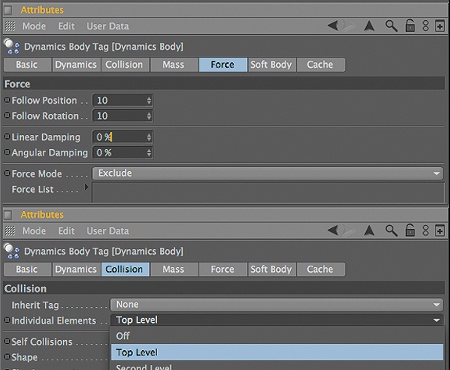The height and width of the screenshot is (370, 450).
Task: Expand the Force List triangle
Action: click(86, 187)
